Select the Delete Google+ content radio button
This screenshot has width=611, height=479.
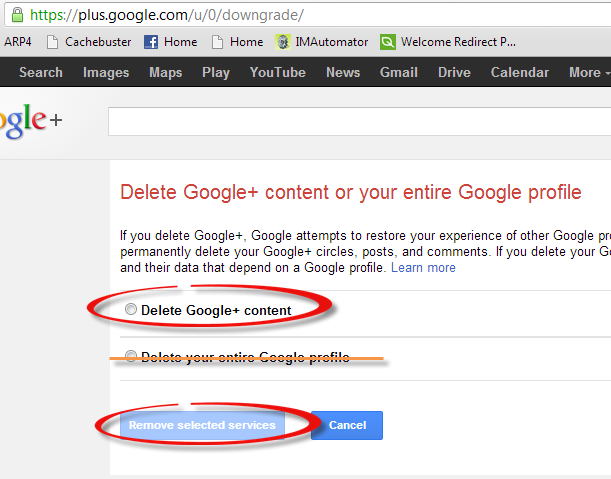click(x=131, y=309)
